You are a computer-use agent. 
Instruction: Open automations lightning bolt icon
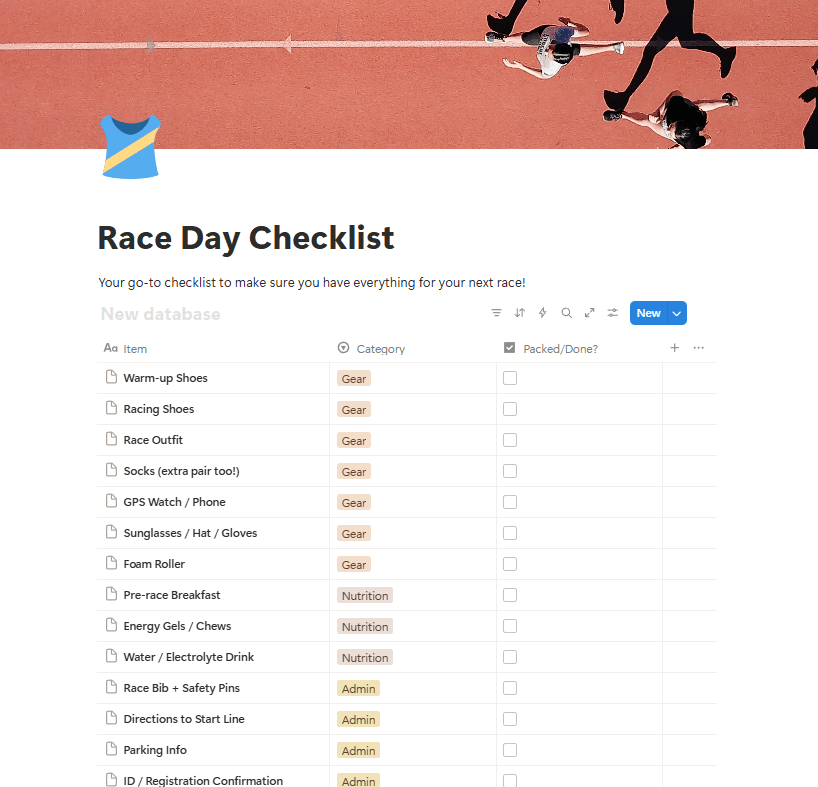coord(543,313)
